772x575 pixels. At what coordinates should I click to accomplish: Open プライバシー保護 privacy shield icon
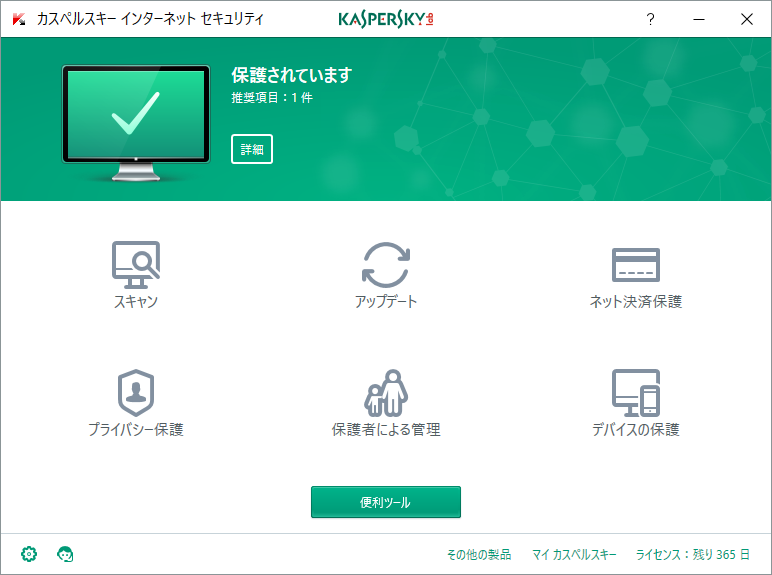[x=136, y=392]
